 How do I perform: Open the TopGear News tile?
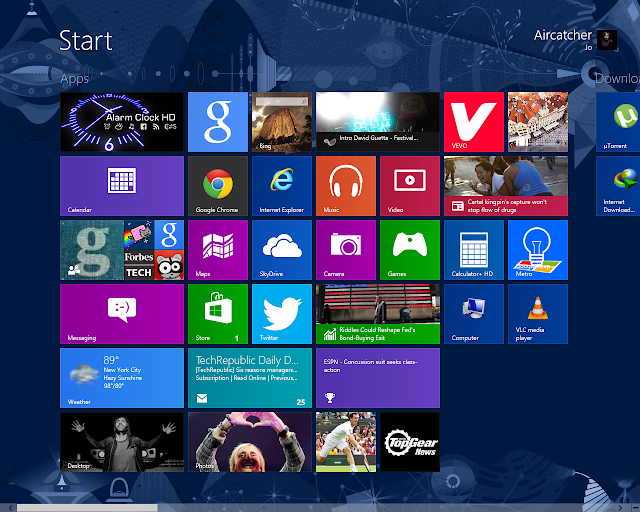tap(410, 442)
